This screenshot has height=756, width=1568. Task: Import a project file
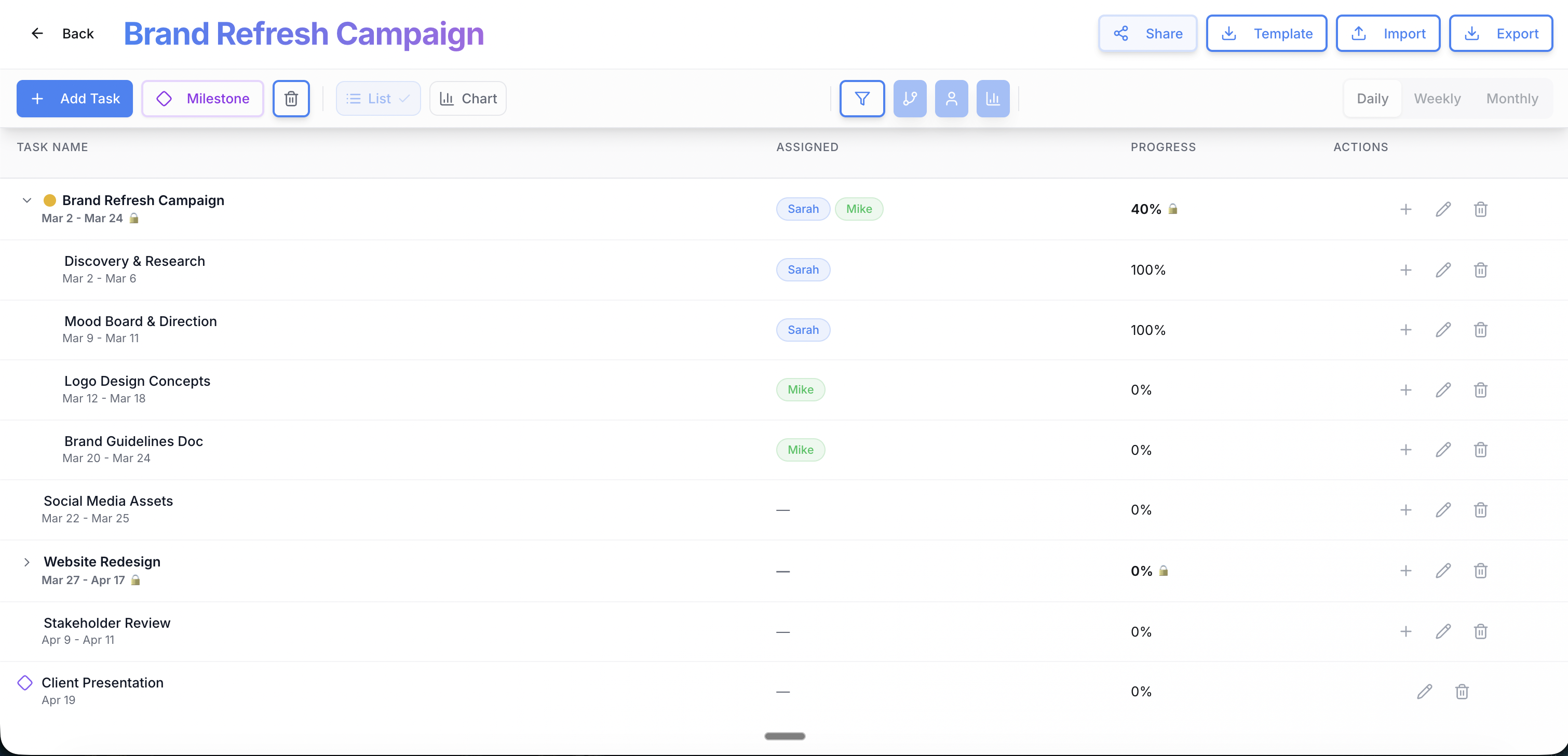point(1388,33)
